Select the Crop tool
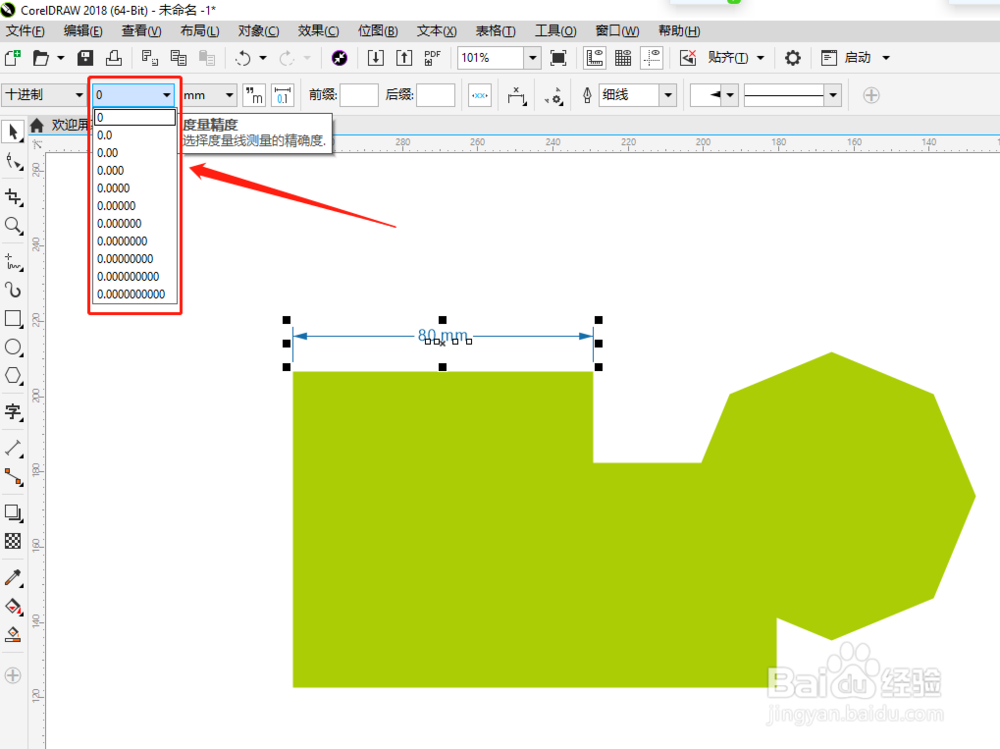Image resolution: width=1000 pixels, height=749 pixels. pyautogui.click(x=13, y=197)
